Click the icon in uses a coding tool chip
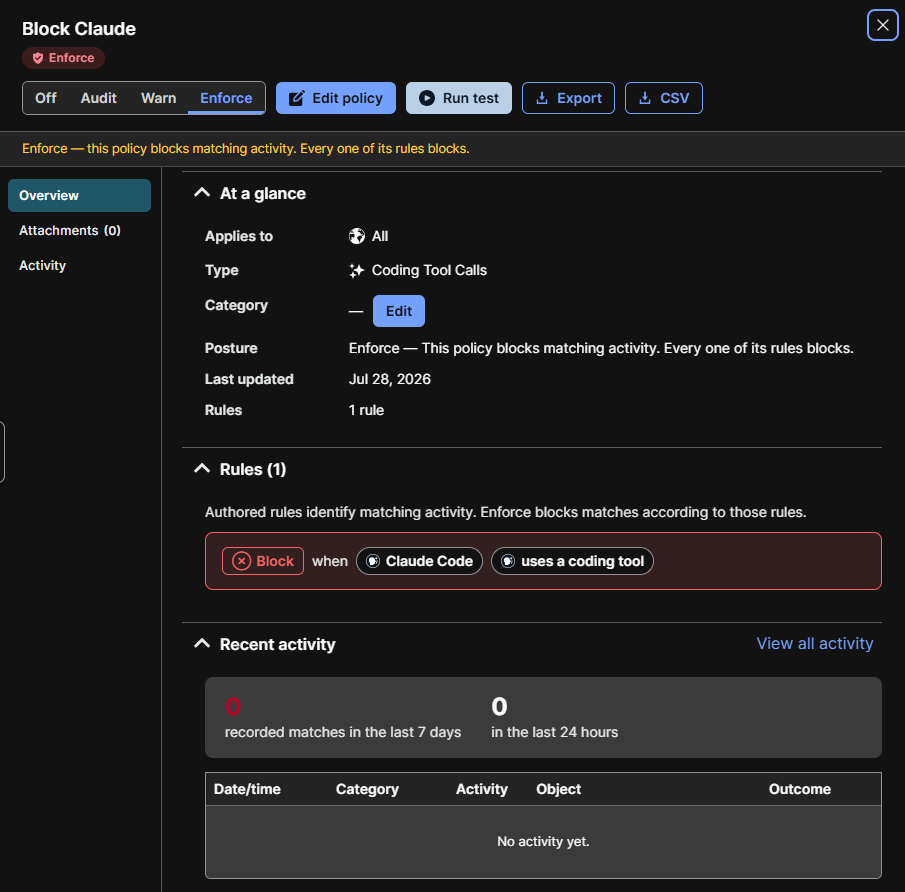This screenshot has width=905, height=892. pyautogui.click(x=508, y=561)
